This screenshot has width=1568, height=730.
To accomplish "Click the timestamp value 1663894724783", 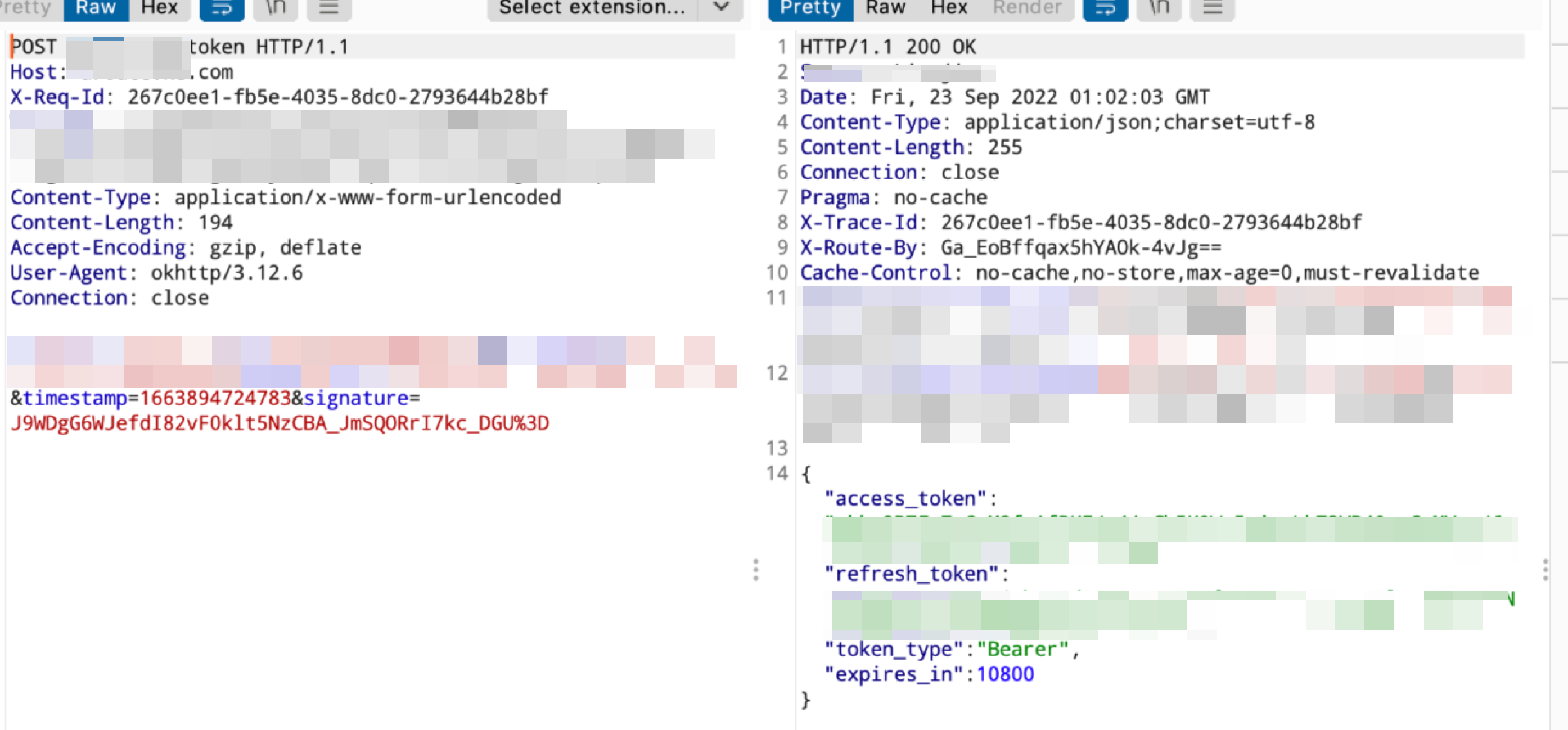I will click(x=215, y=398).
